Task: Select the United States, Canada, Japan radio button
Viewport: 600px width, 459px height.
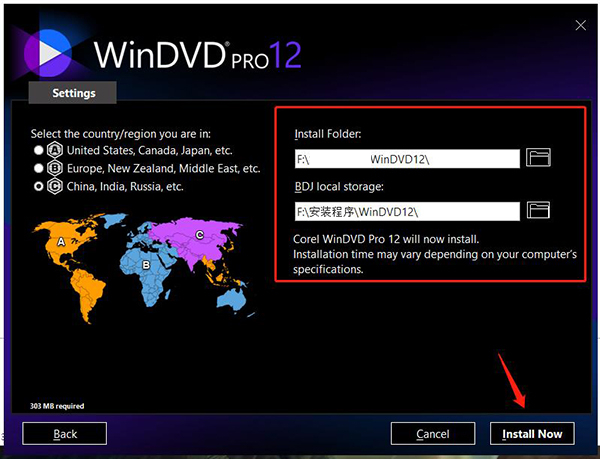Action: tap(39, 152)
